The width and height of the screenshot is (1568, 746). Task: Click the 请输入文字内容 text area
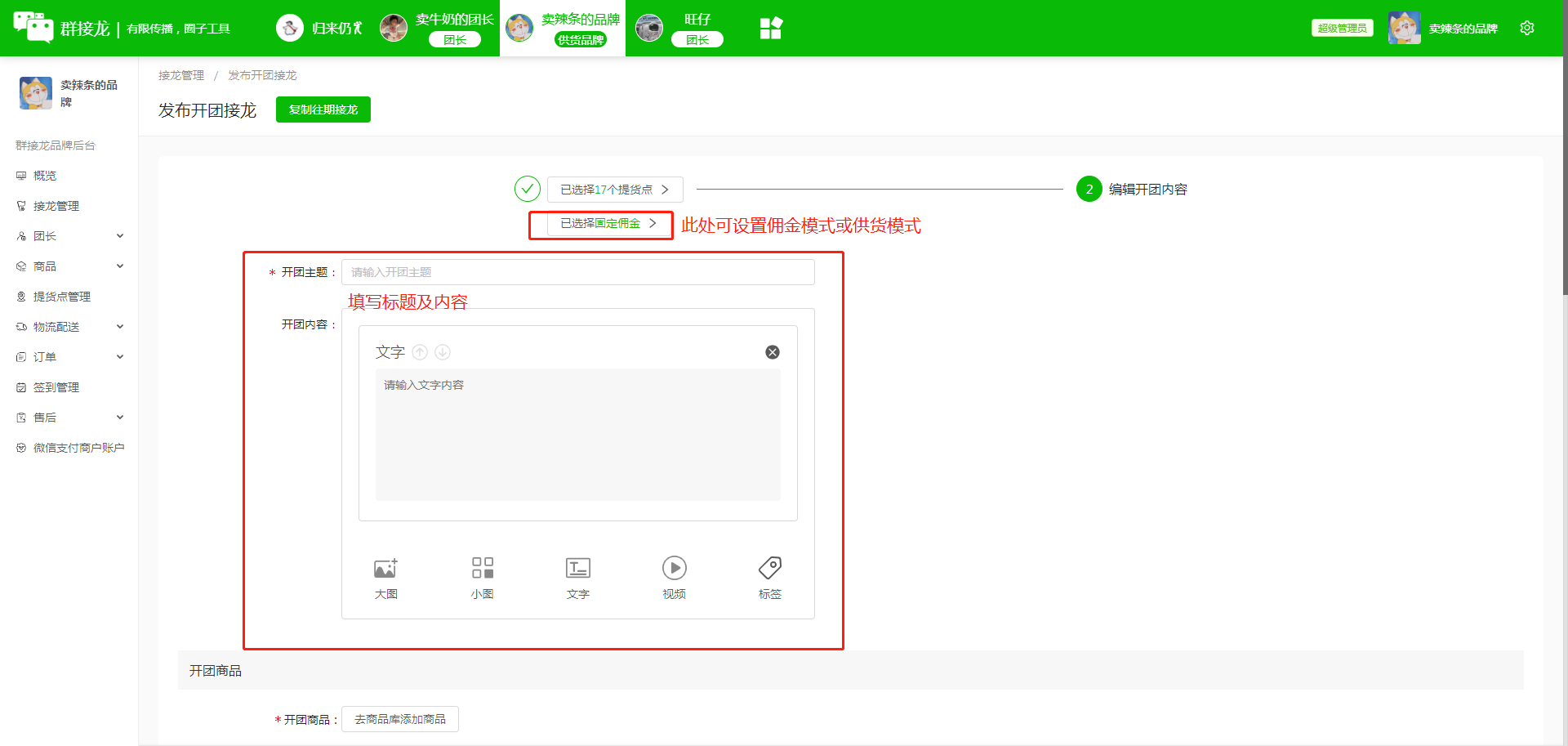[x=578, y=435]
